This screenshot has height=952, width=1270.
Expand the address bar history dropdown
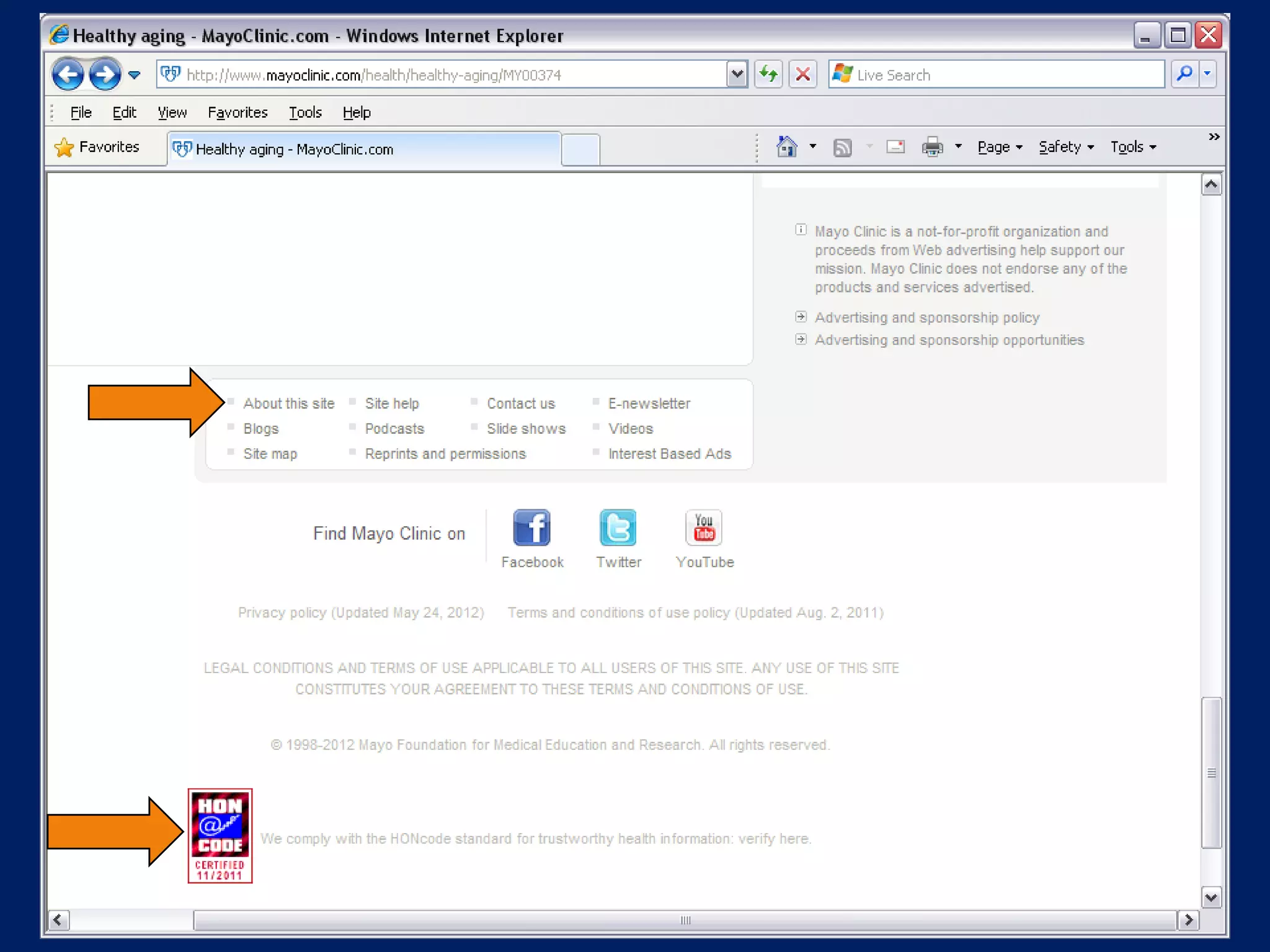(737, 74)
